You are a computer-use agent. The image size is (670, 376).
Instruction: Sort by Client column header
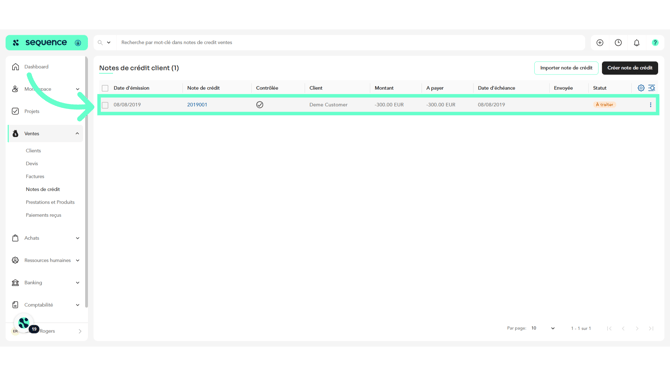316,88
